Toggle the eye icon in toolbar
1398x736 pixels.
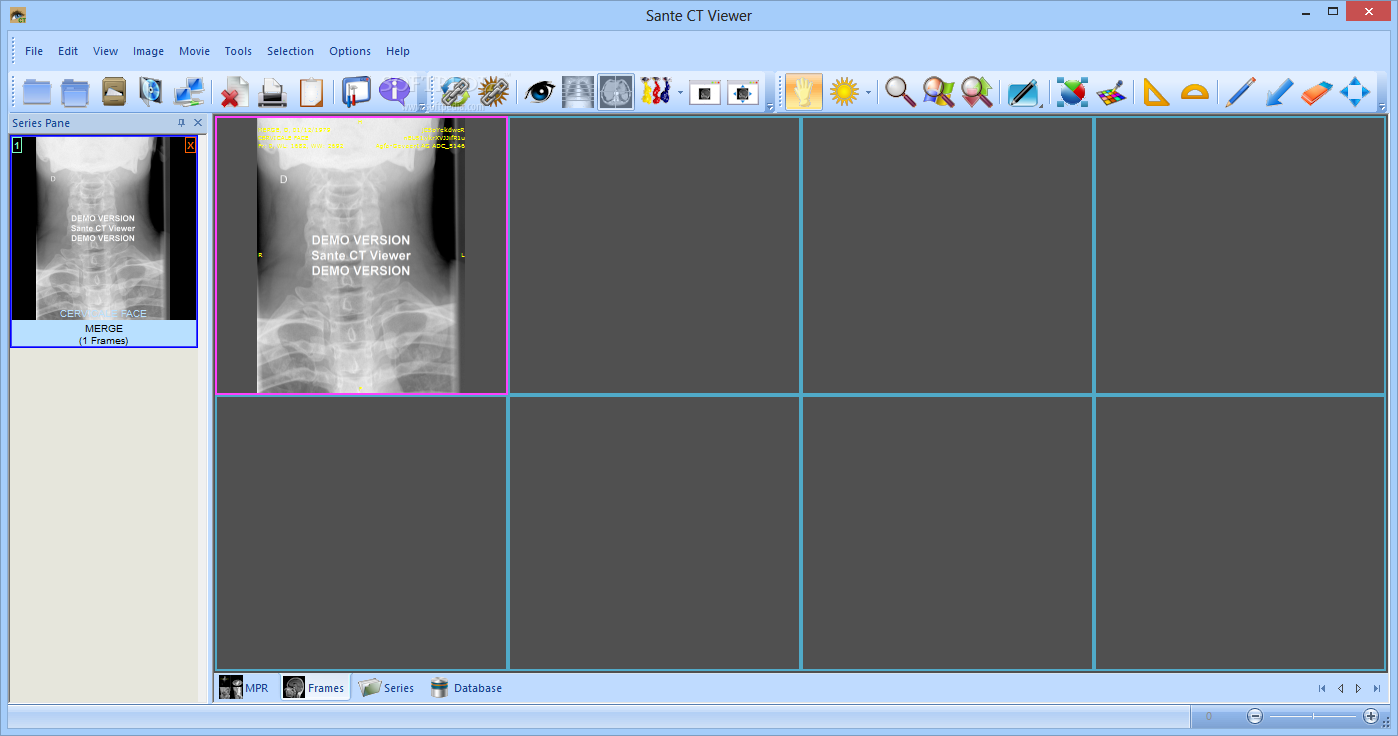tap(540, 92)
